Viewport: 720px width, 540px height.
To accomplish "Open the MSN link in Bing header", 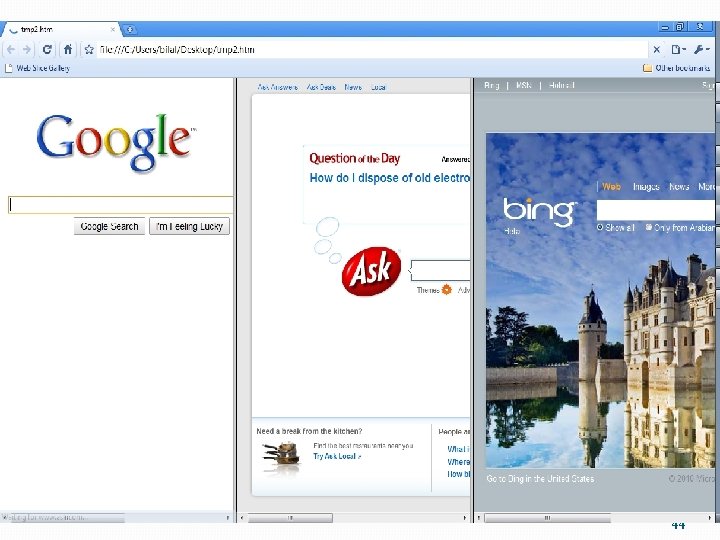I will coord(523,85).
